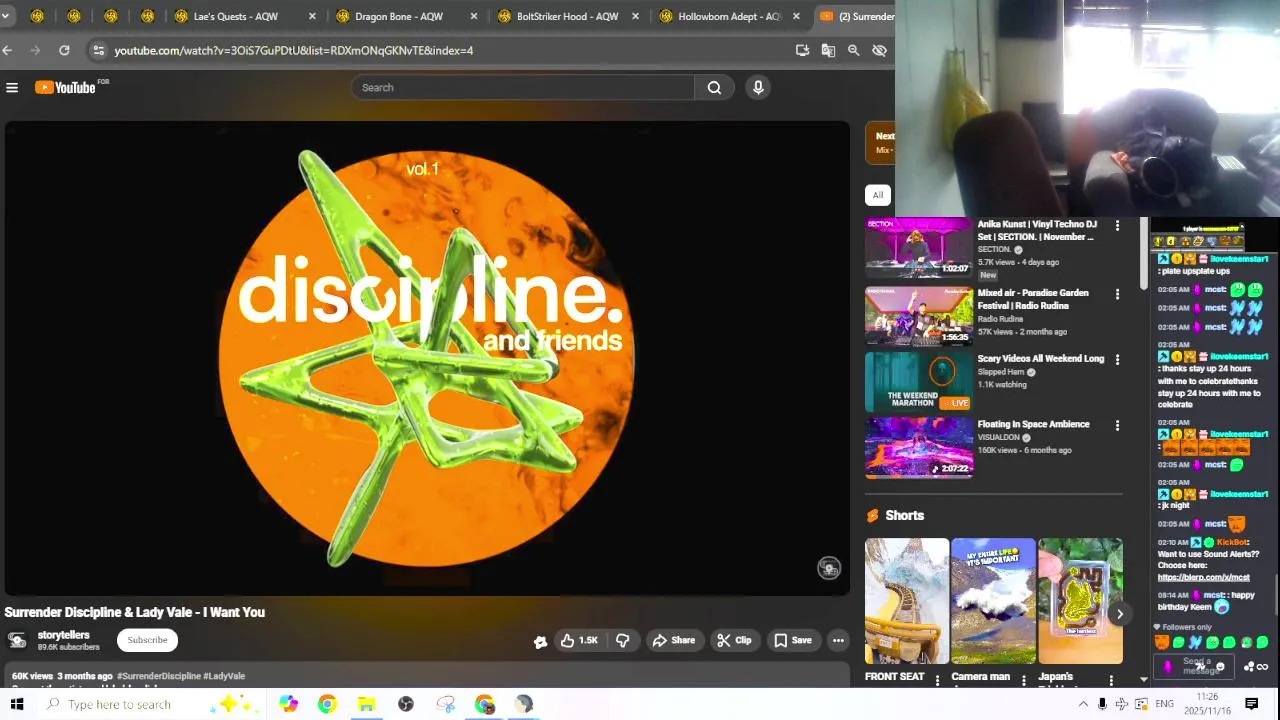This screenshot has width=1280, height=720.
Task: Click the extension icon beside like button
Action: pos(540,641)
